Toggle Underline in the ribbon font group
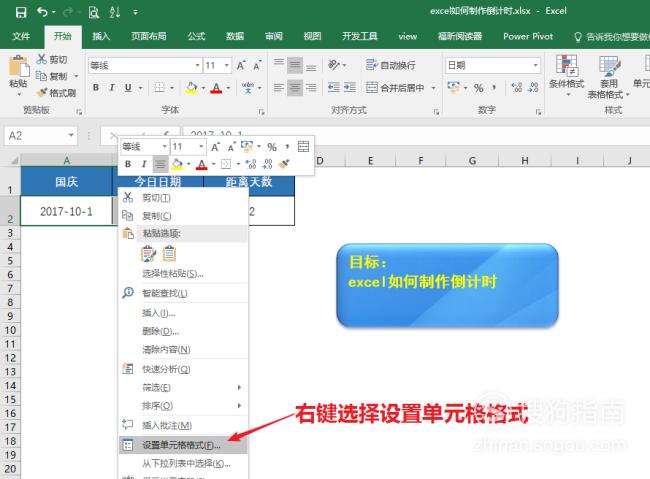Viewport: 650px width, 479px height. 128,88
